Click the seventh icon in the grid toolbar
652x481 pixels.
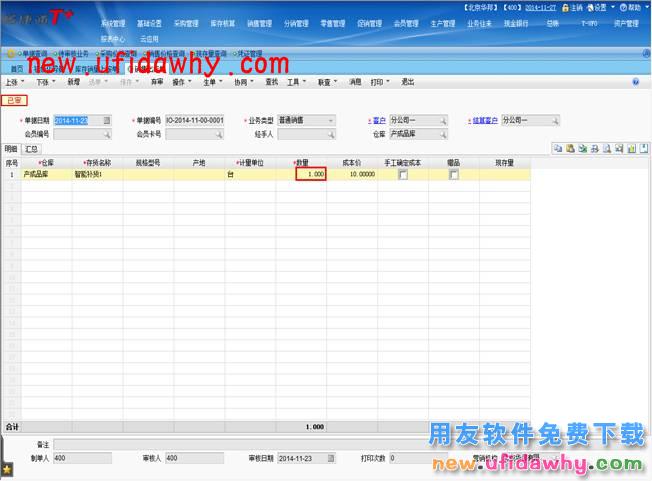pyautogui.click(x=632, y=148)
